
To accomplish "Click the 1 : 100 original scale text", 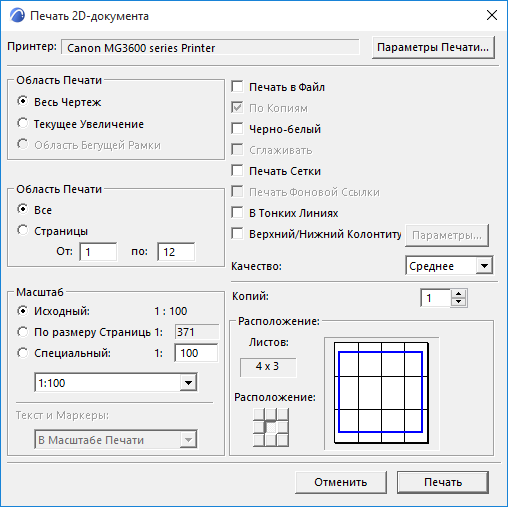I will click(171, 311).
